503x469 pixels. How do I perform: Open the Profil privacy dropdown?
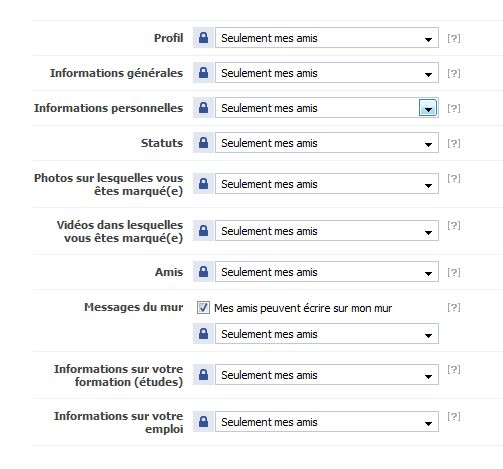tap(327, 38)
